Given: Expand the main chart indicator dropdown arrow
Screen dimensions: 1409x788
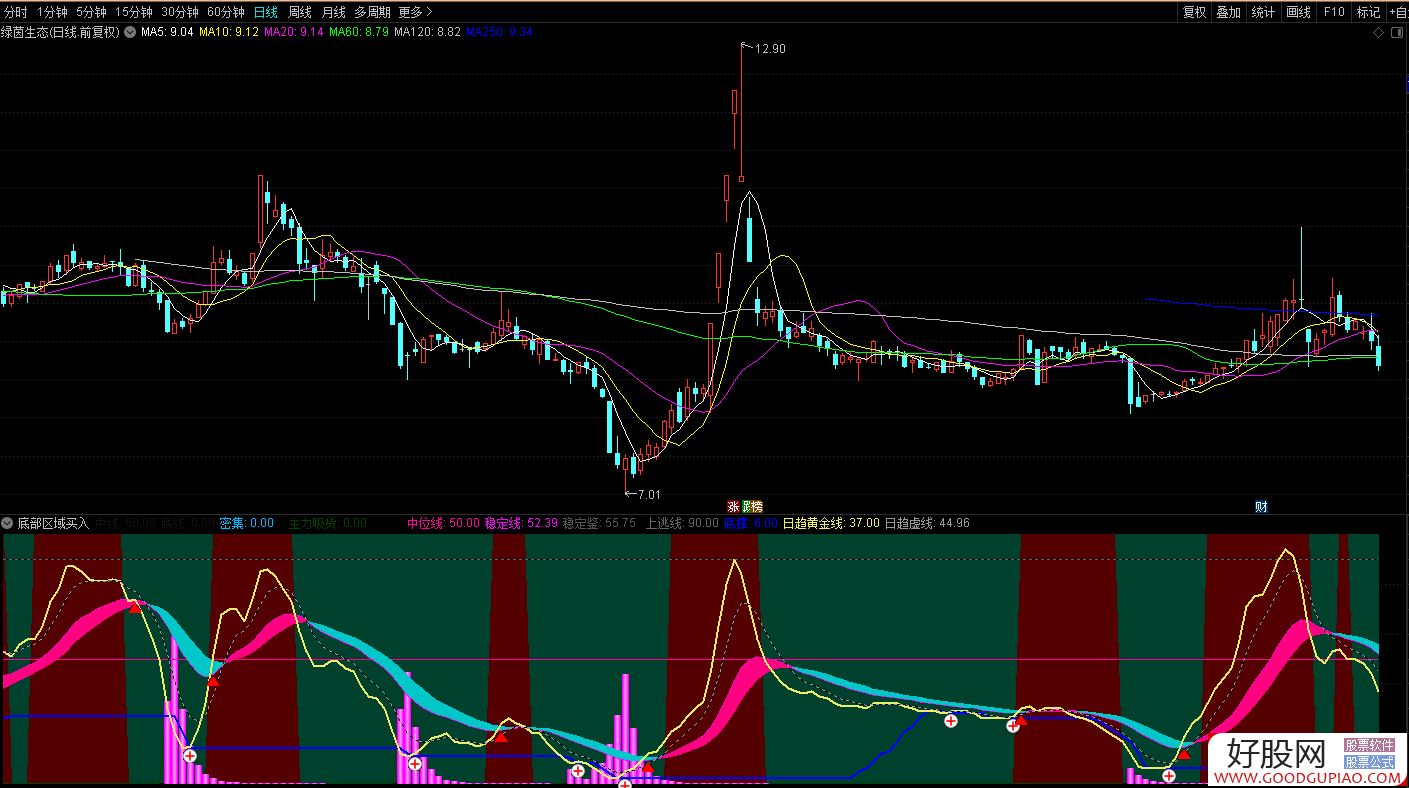Looking at the screenshot, I should coord(129,32).
